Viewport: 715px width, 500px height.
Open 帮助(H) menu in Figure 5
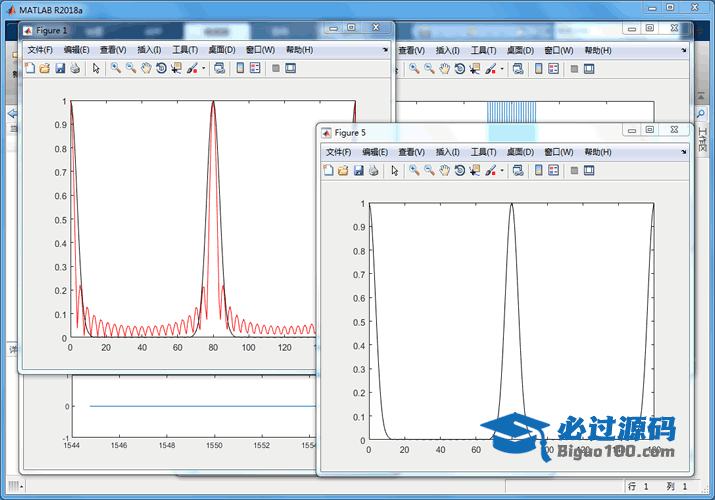598,152
